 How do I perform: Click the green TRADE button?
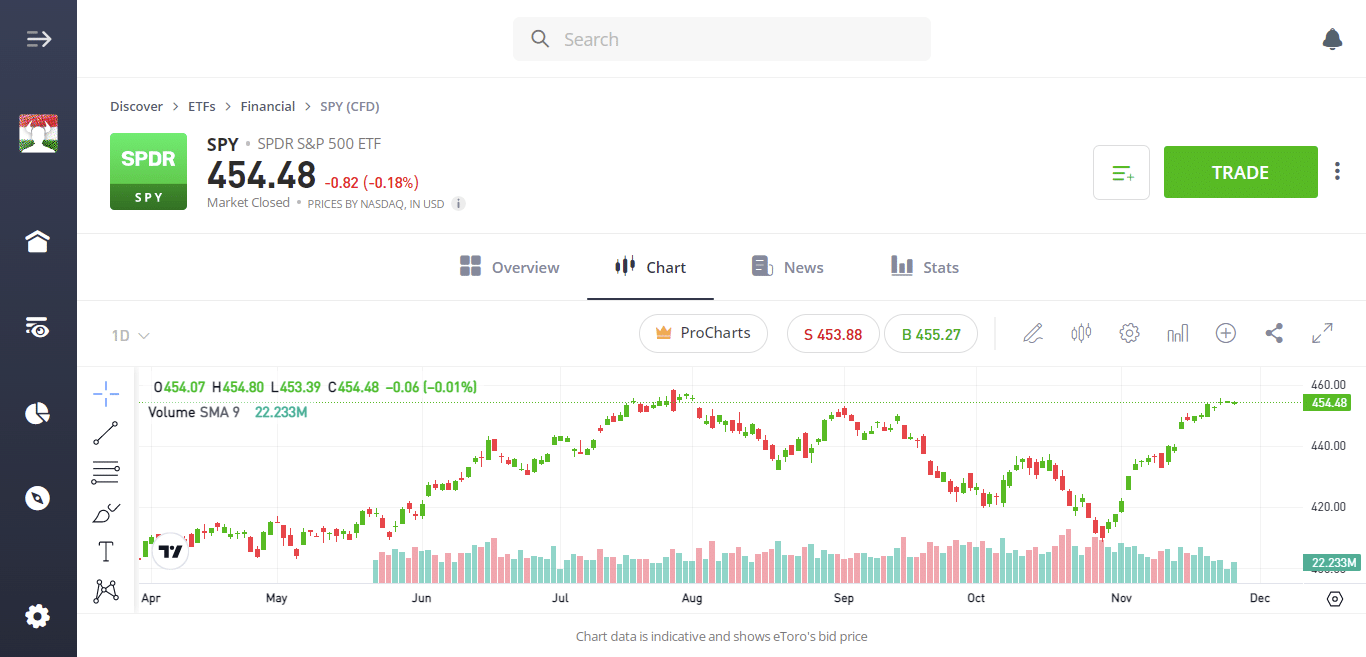[x=1240, y=172]
